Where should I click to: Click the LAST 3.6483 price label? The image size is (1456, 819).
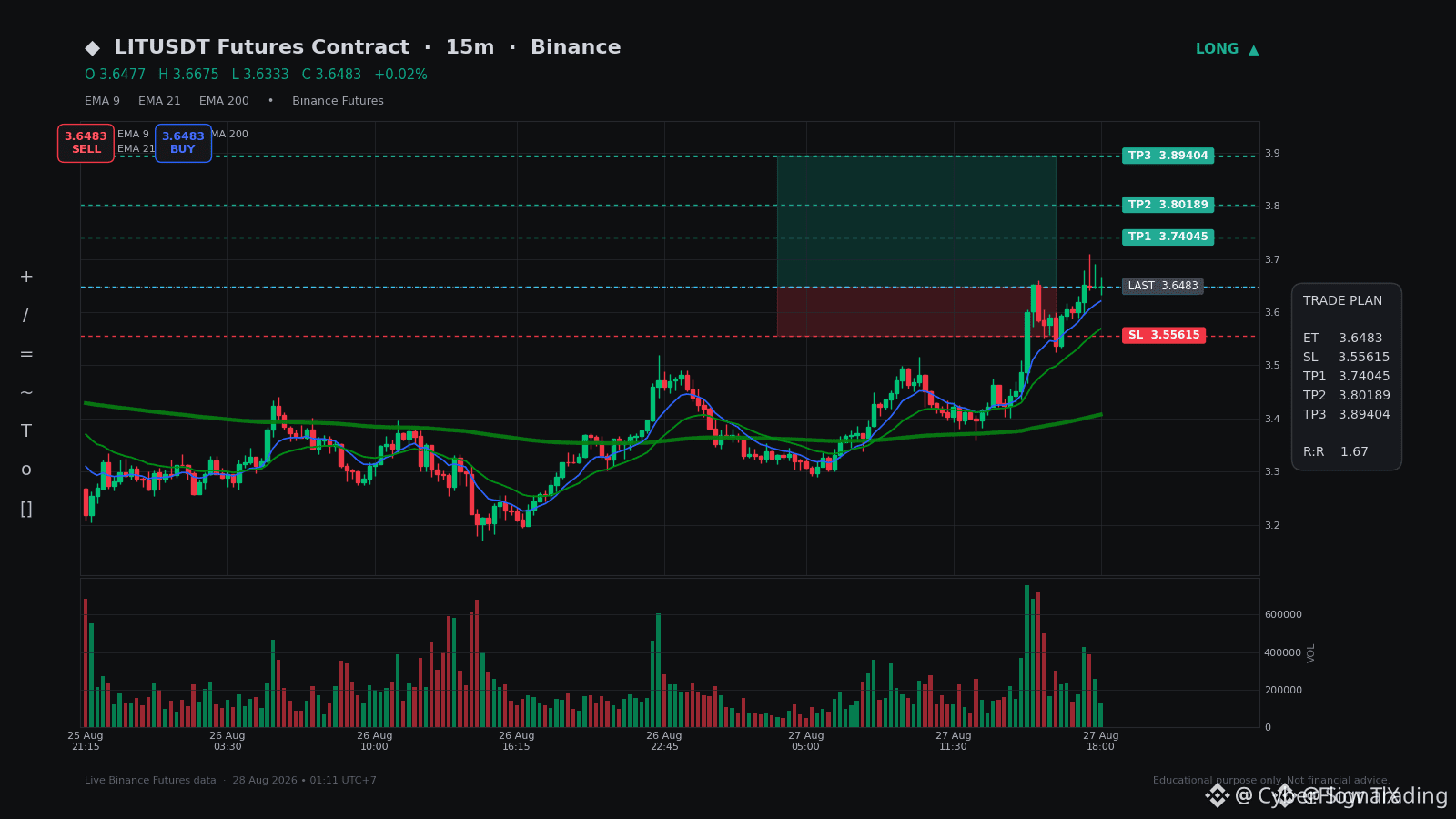click(1163, 286)
